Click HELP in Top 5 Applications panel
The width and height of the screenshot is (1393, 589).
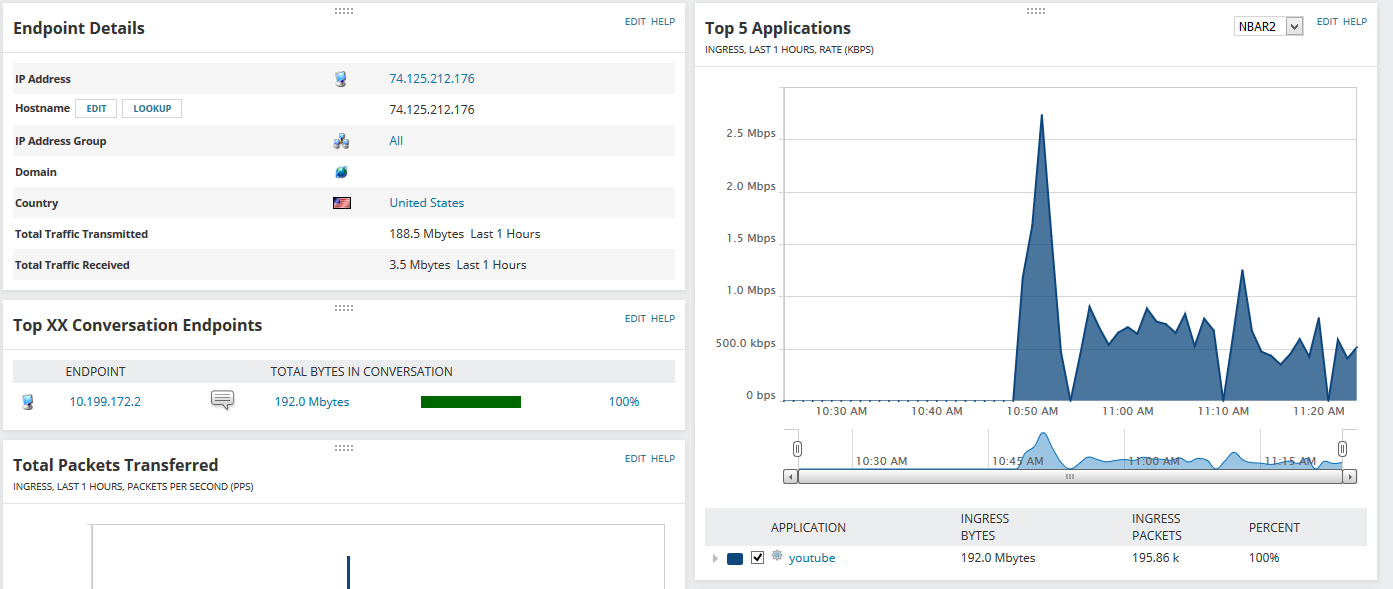pos(1355,22)
